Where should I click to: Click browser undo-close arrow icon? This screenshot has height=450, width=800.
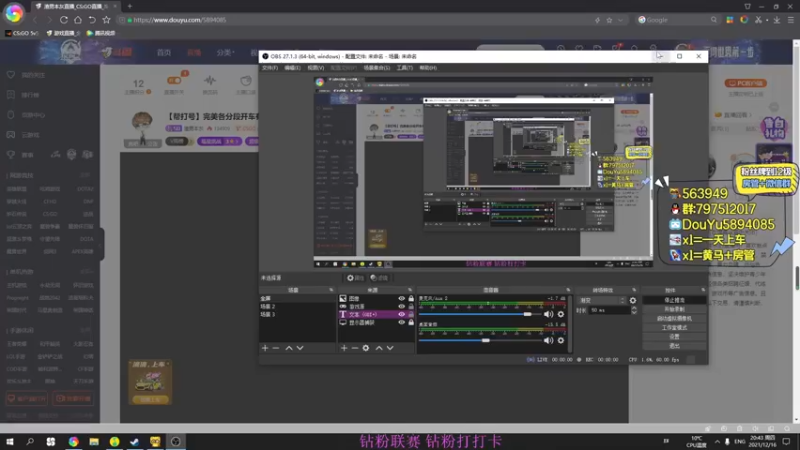pyautogui.click(x=92, y=20)
